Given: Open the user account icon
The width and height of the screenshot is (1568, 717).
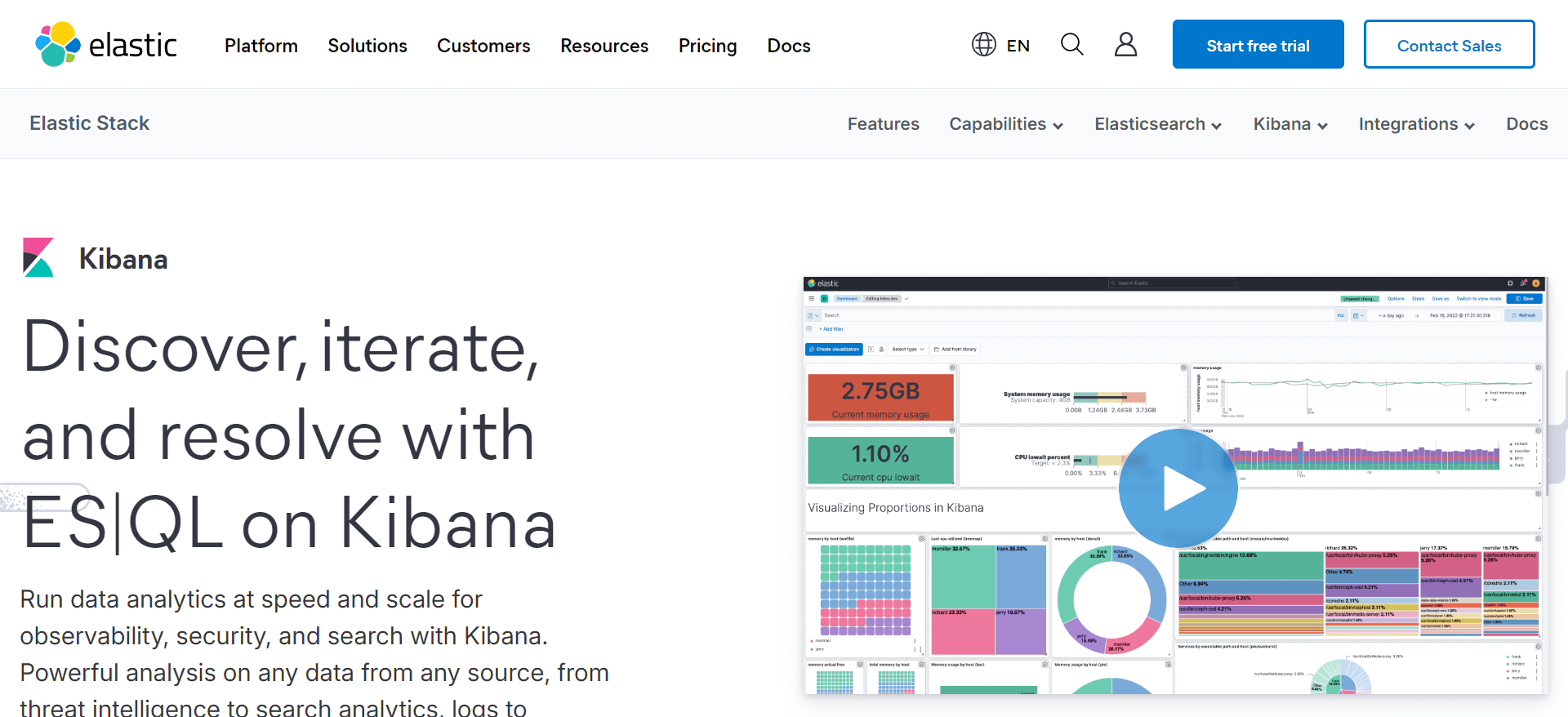Looking at the screenshot, I should point(1125,44).
